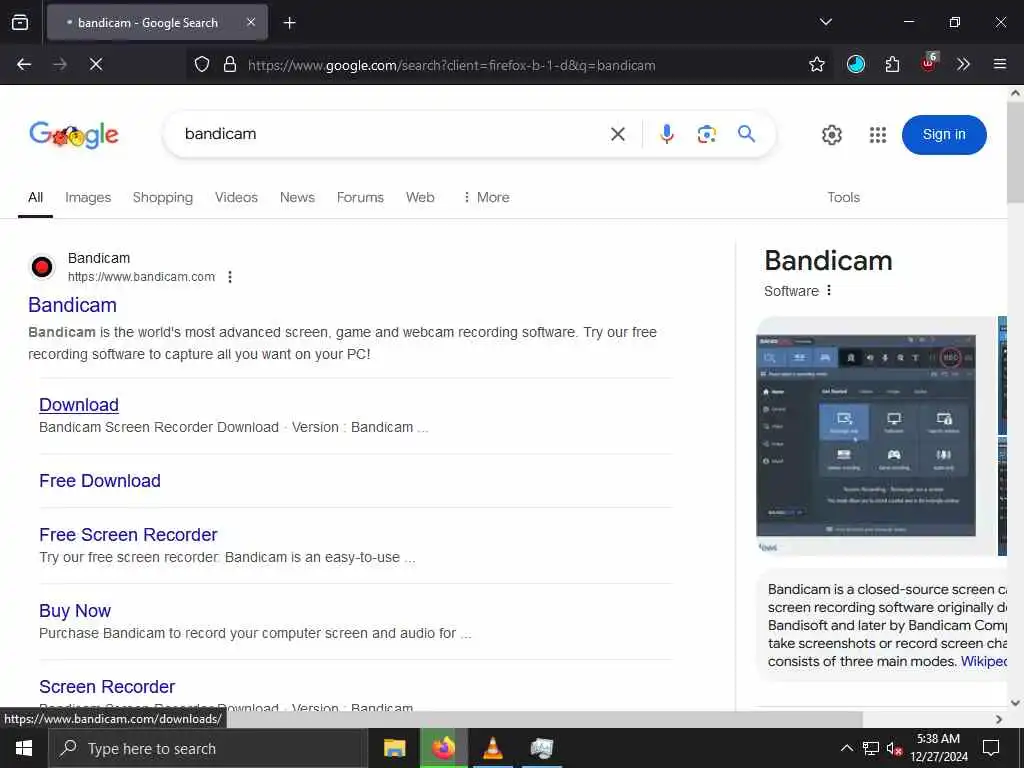Image resolution: width=1024 pixels, height=768 pixels.
Task: Close the bandicam Google Search tab
Action: [251, 22]
